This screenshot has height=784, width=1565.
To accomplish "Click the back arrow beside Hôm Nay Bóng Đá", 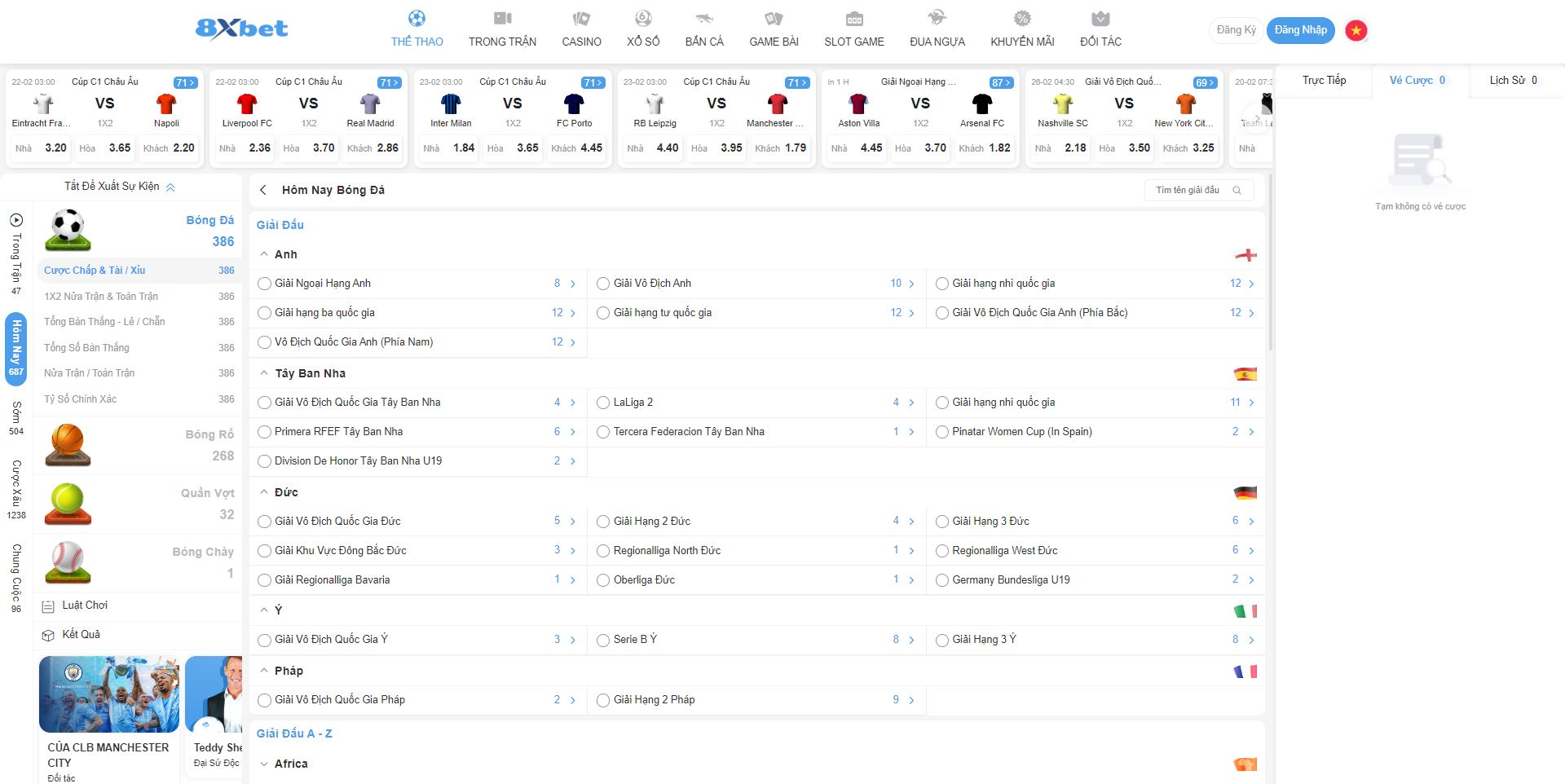I will click(263, 190).
